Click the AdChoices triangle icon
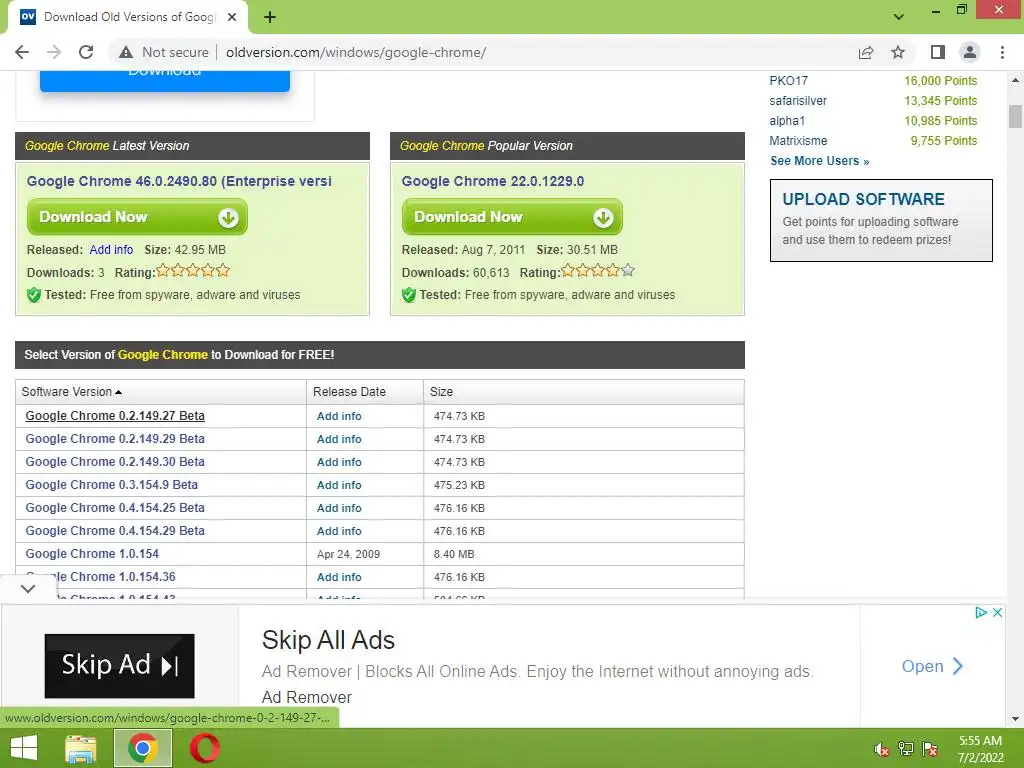 980,613
